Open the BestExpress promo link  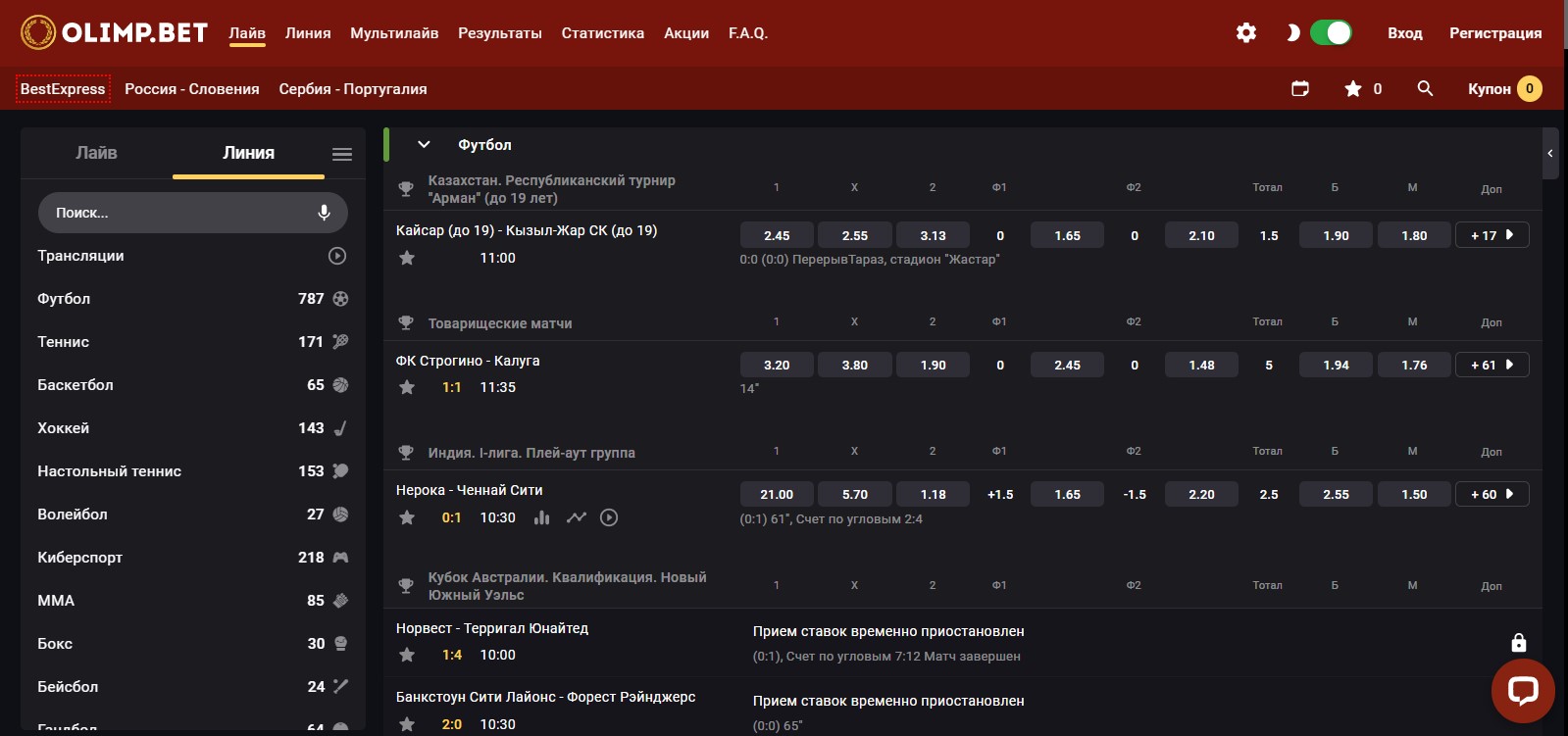63,89
